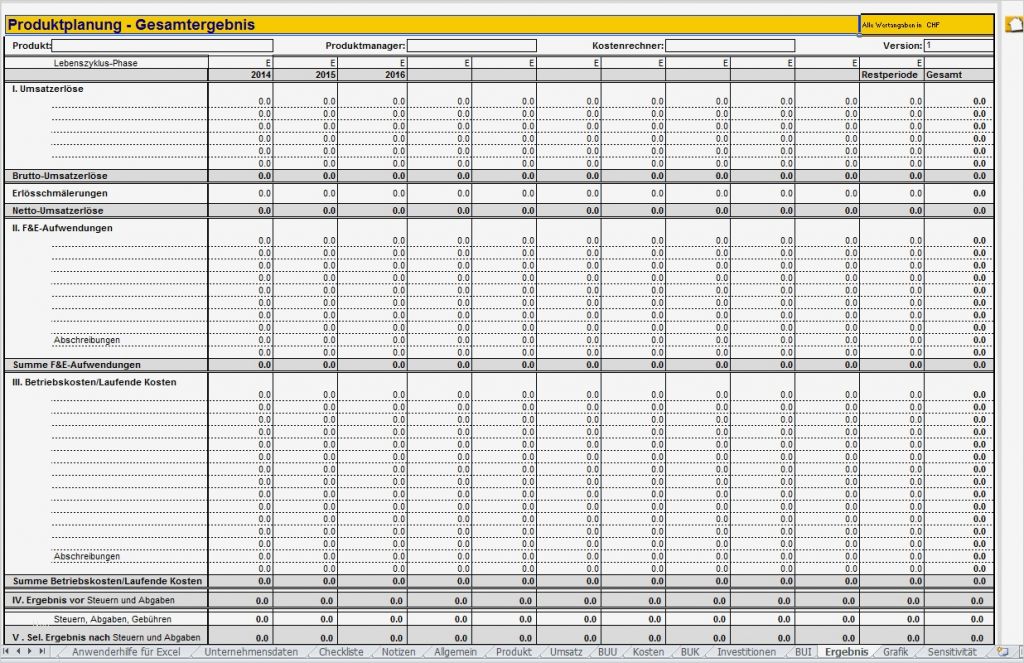Open the Sensitivität tab
Screen dimensions: 1024x663
pyautogui.click(x=952, y=652)
